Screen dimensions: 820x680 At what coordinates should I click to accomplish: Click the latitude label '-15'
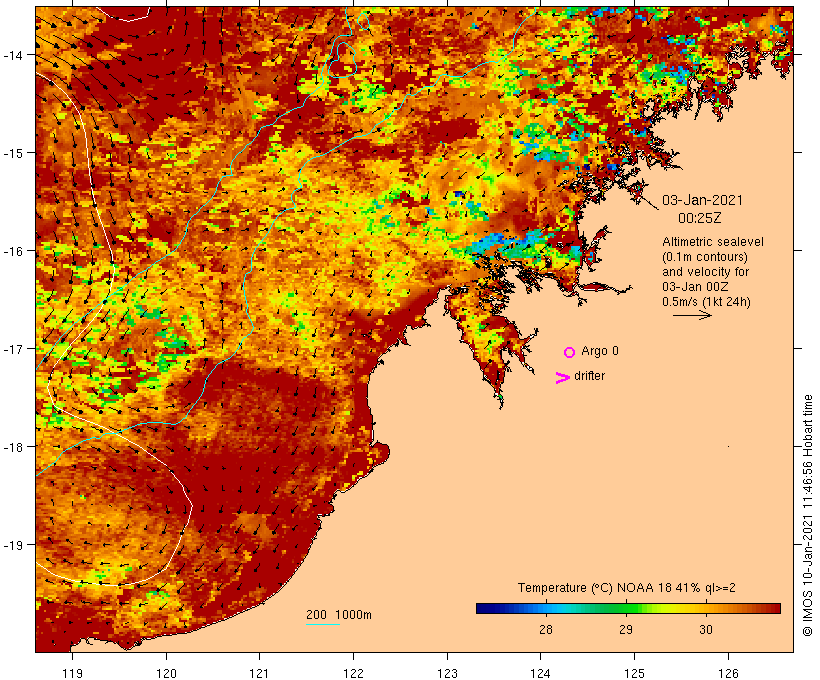(x=13, y=153)
